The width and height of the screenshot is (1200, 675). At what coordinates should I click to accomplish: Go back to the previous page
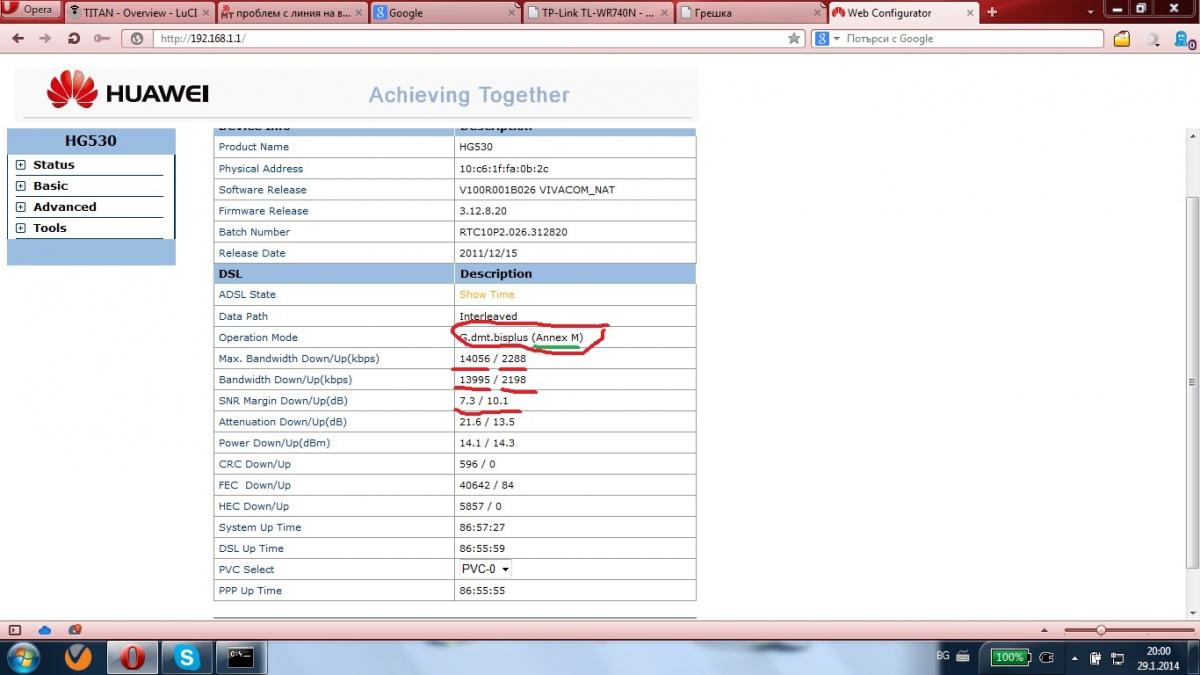pos(18,38)
